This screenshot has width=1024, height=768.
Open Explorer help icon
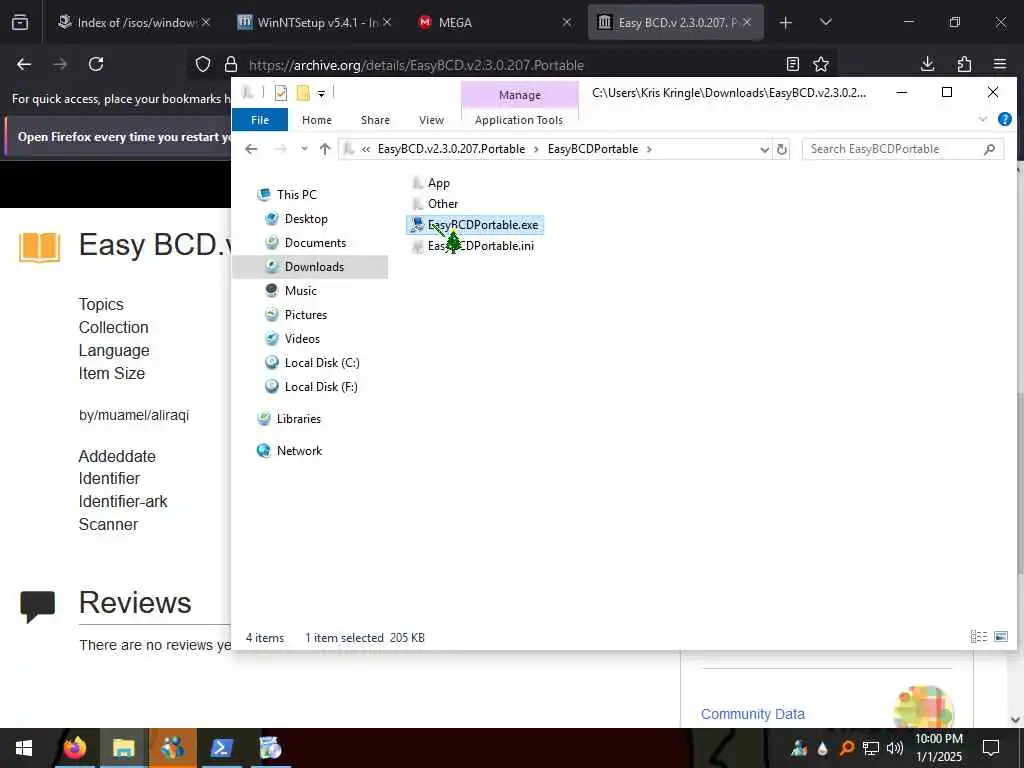(x=1004, y=120)
